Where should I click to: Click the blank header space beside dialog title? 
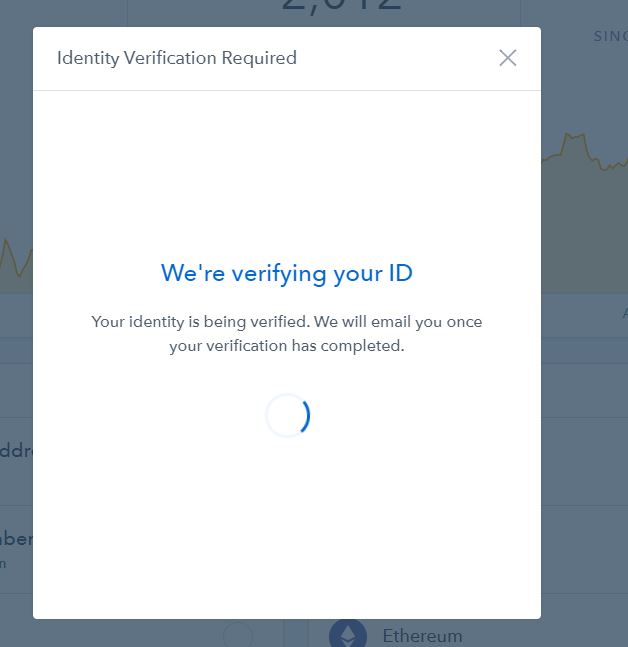point(400,58)
